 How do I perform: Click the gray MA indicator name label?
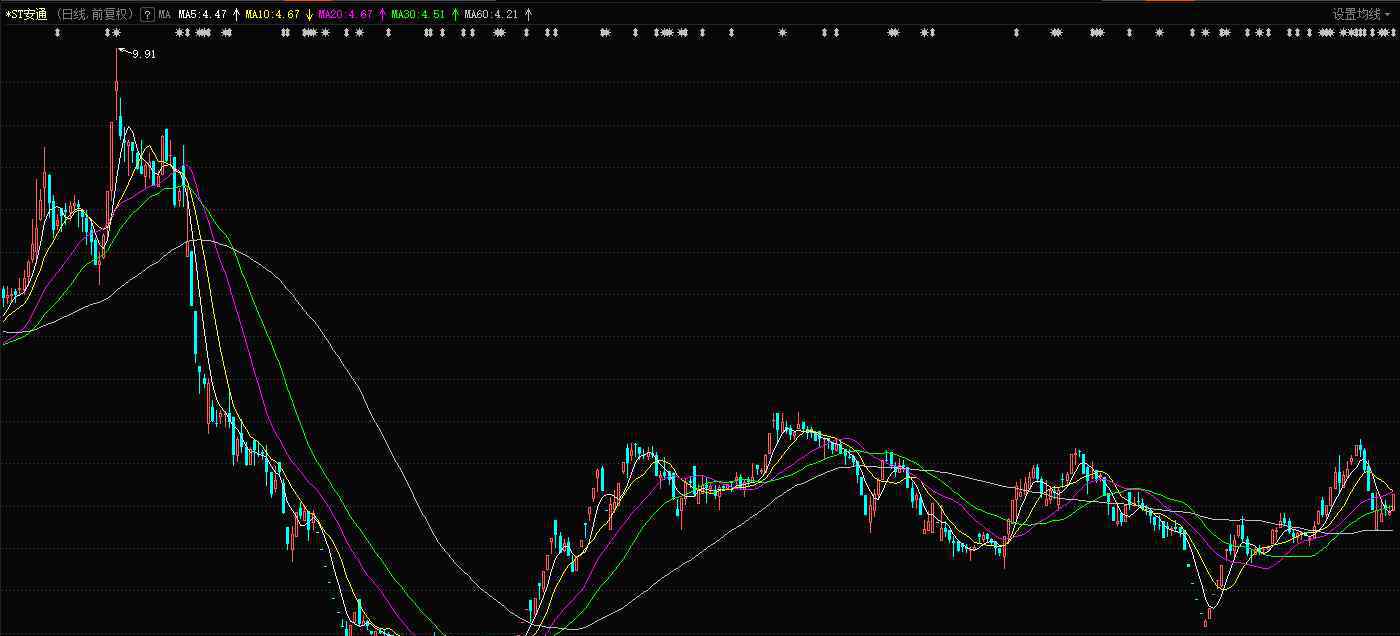(165, 15)
